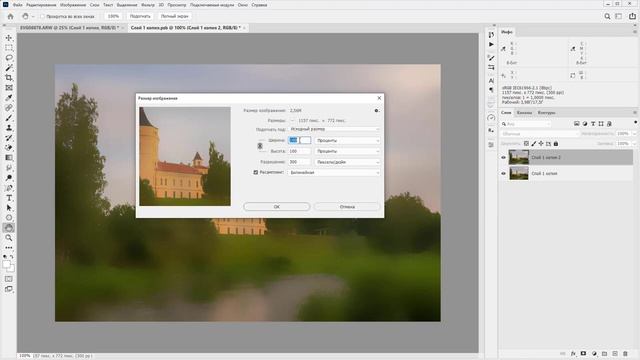
Task: Click the Home icon in options bar
Action: click(x=11, y=16)
